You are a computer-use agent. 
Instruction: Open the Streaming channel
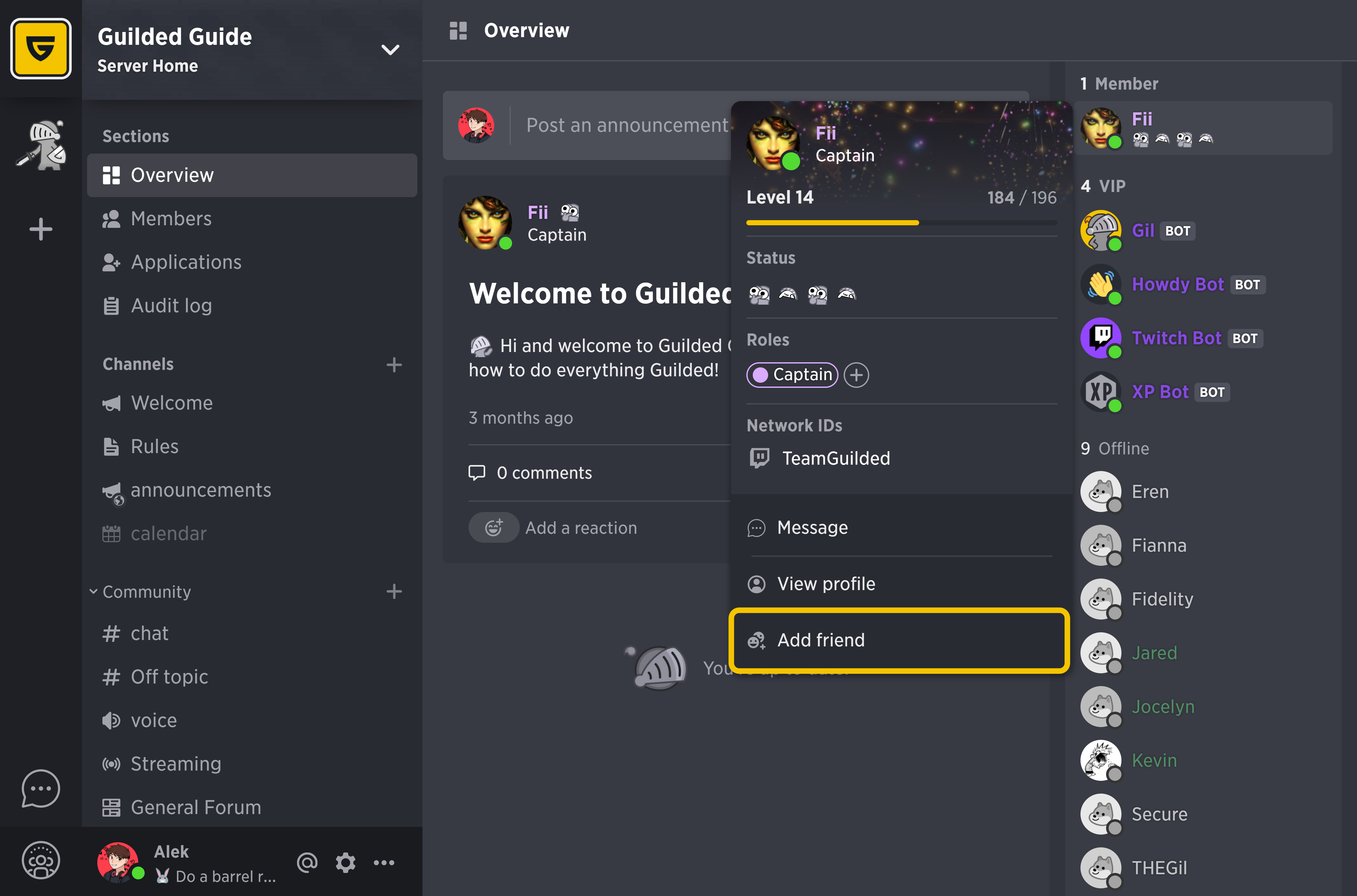coord(252,764)
